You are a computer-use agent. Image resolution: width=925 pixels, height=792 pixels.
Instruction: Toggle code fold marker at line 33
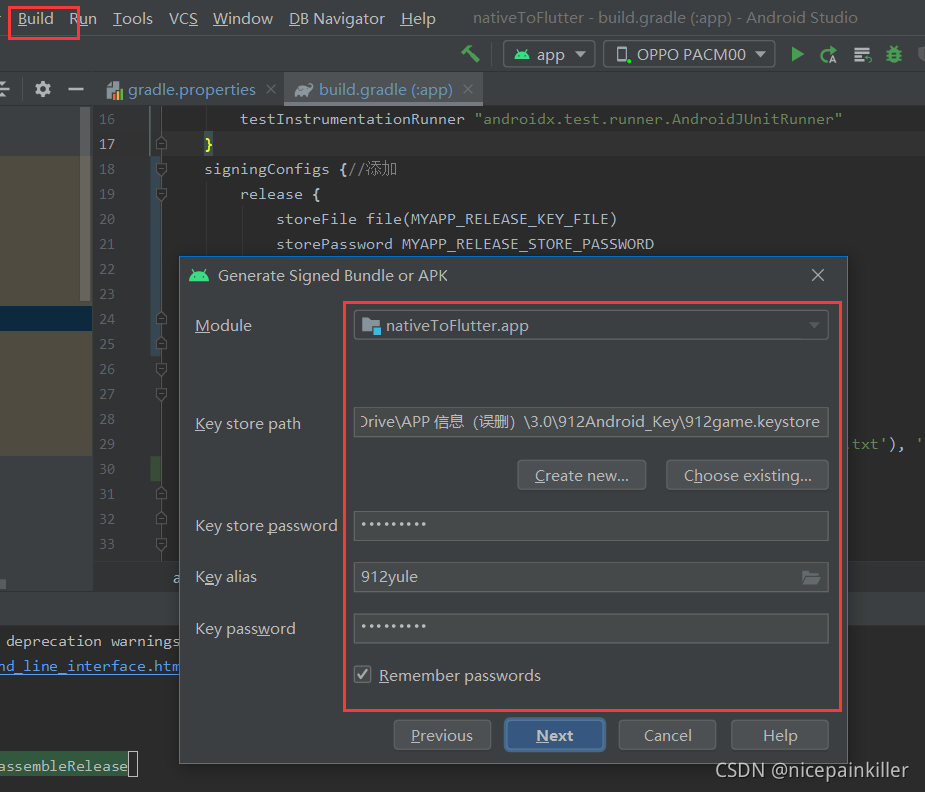pyautogui.click(x=161, y=544)
